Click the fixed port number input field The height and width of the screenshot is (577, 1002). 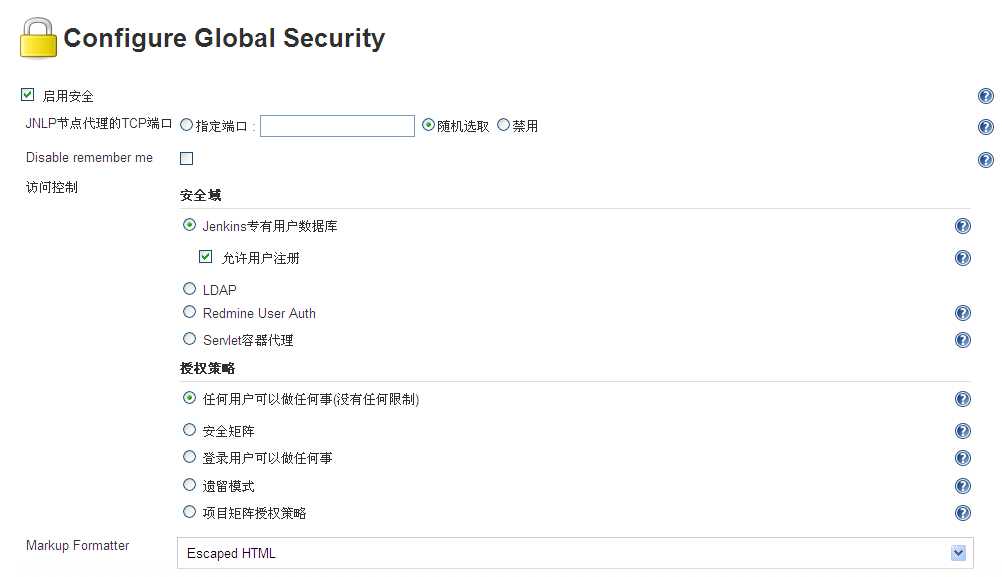click(x=337, y=126)
